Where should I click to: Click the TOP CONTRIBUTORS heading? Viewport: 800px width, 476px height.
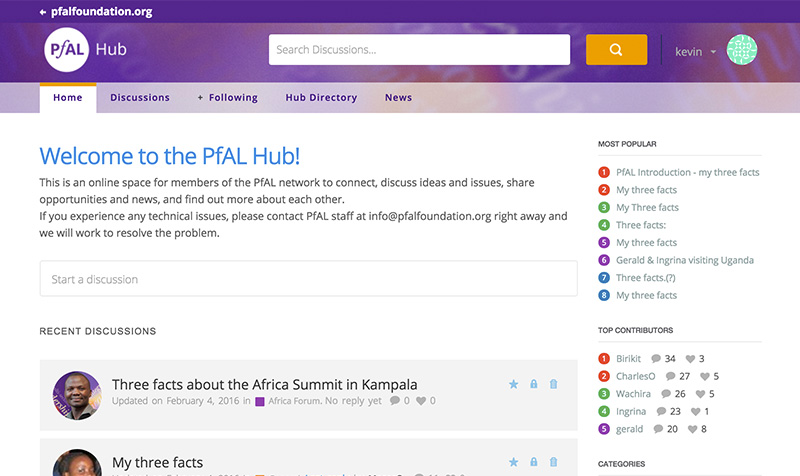coord(635,330)
